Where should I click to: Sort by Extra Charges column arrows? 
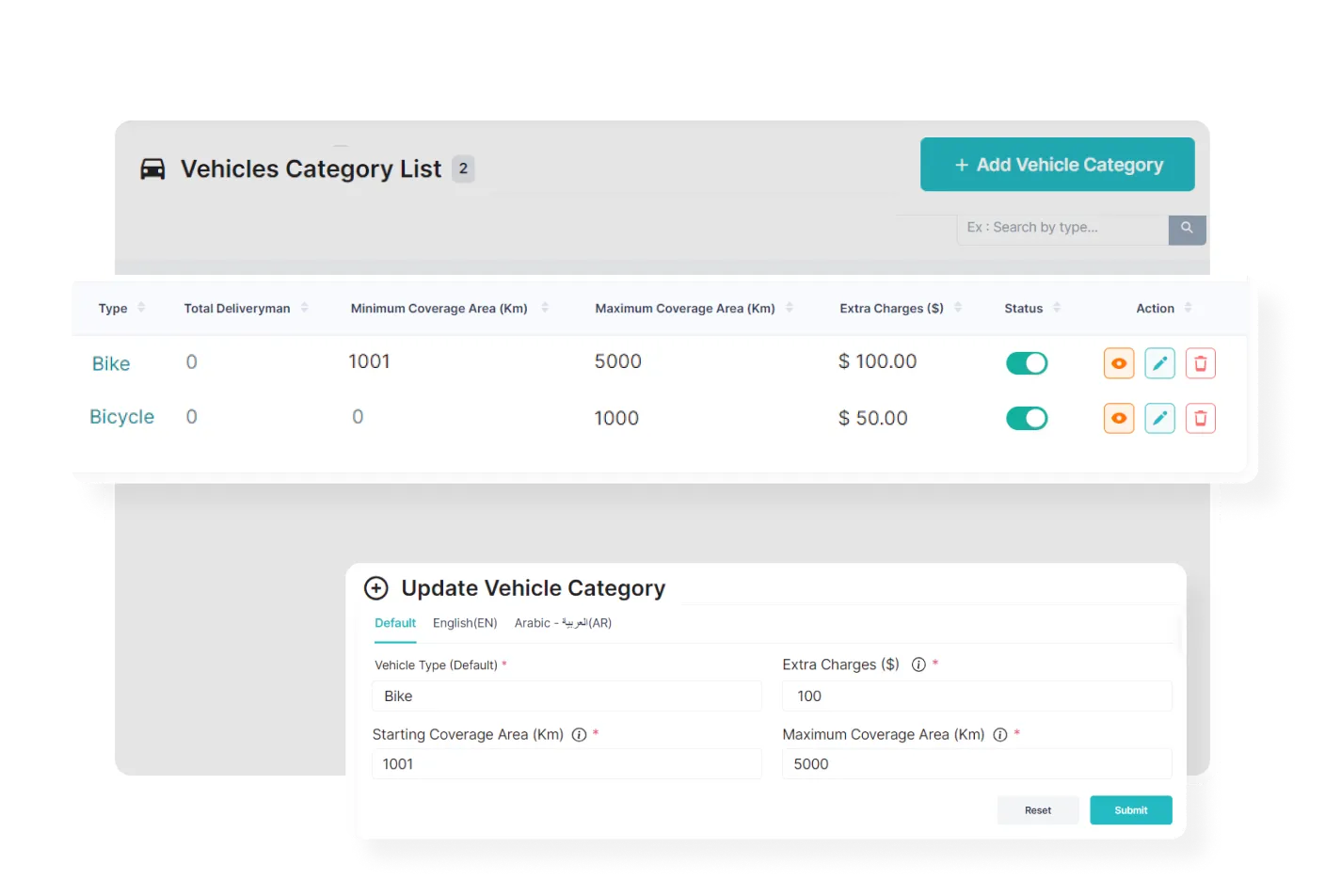(x=958, y=308)
